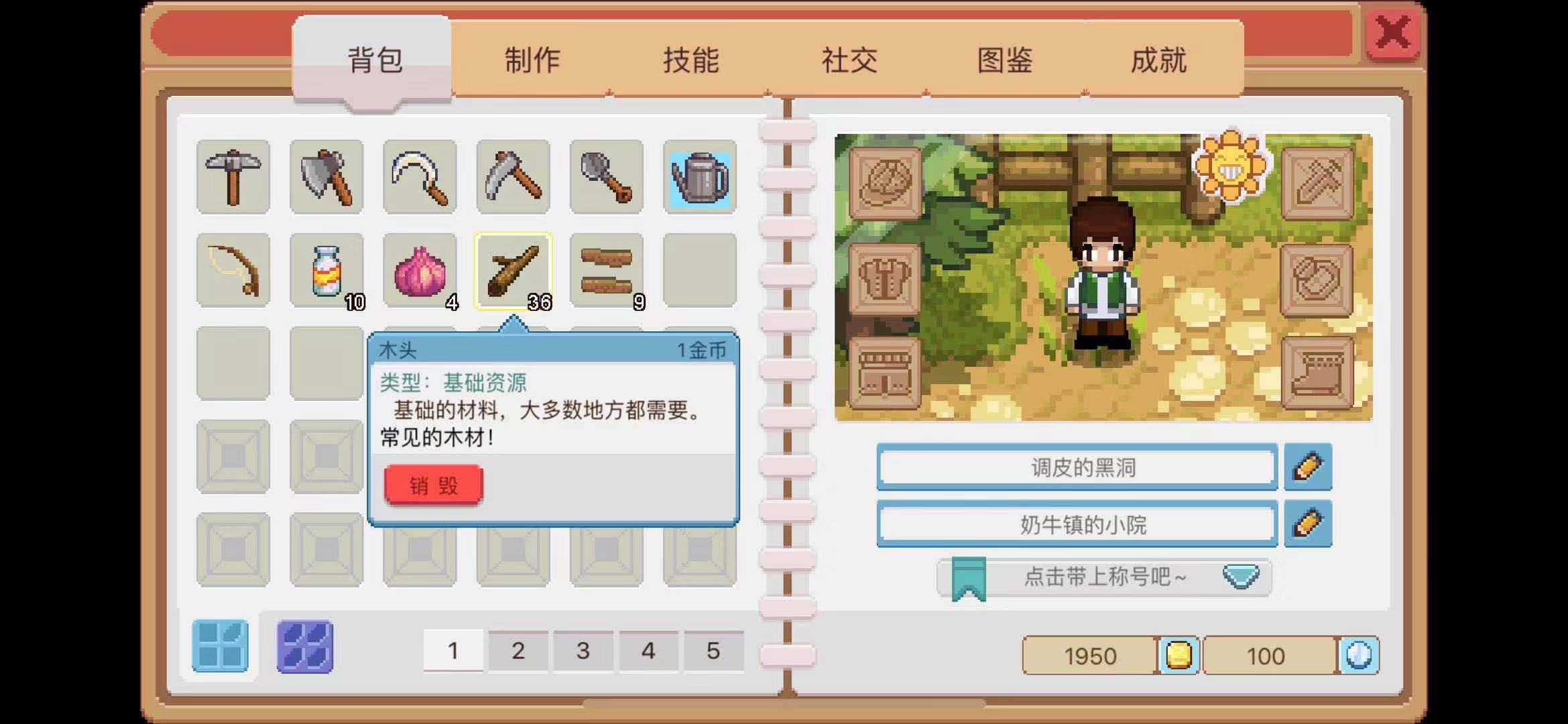Select the shovel tool slot
This screenshot has width=1568, height=724.
[607, 177]
